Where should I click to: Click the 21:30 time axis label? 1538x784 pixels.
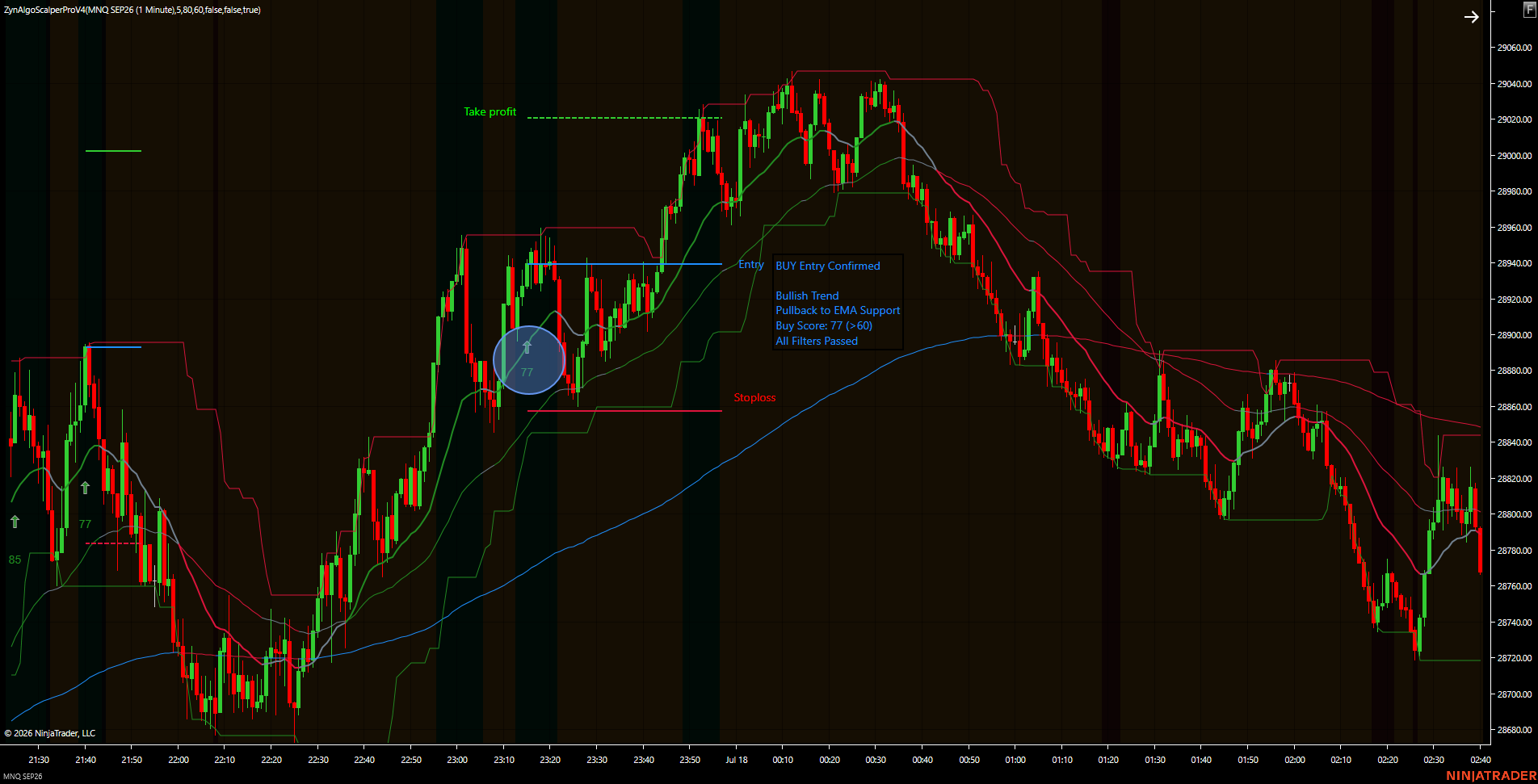39,760
